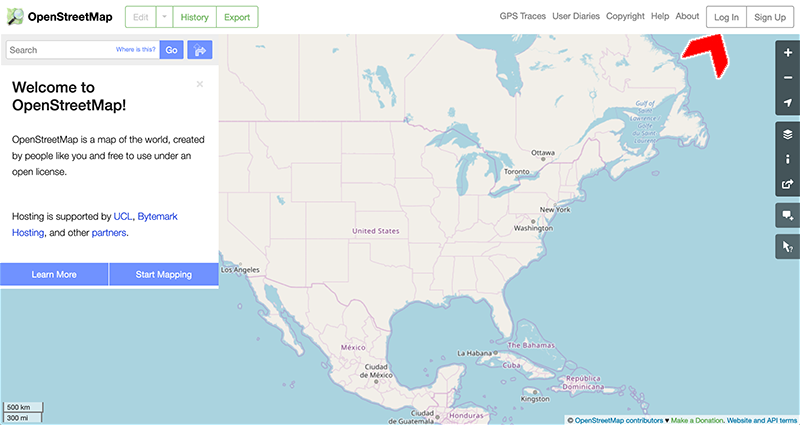Open the OpenStreetMap contributors link
The image size is (800, 425).
pyautogui.click(x=619, y=420)
